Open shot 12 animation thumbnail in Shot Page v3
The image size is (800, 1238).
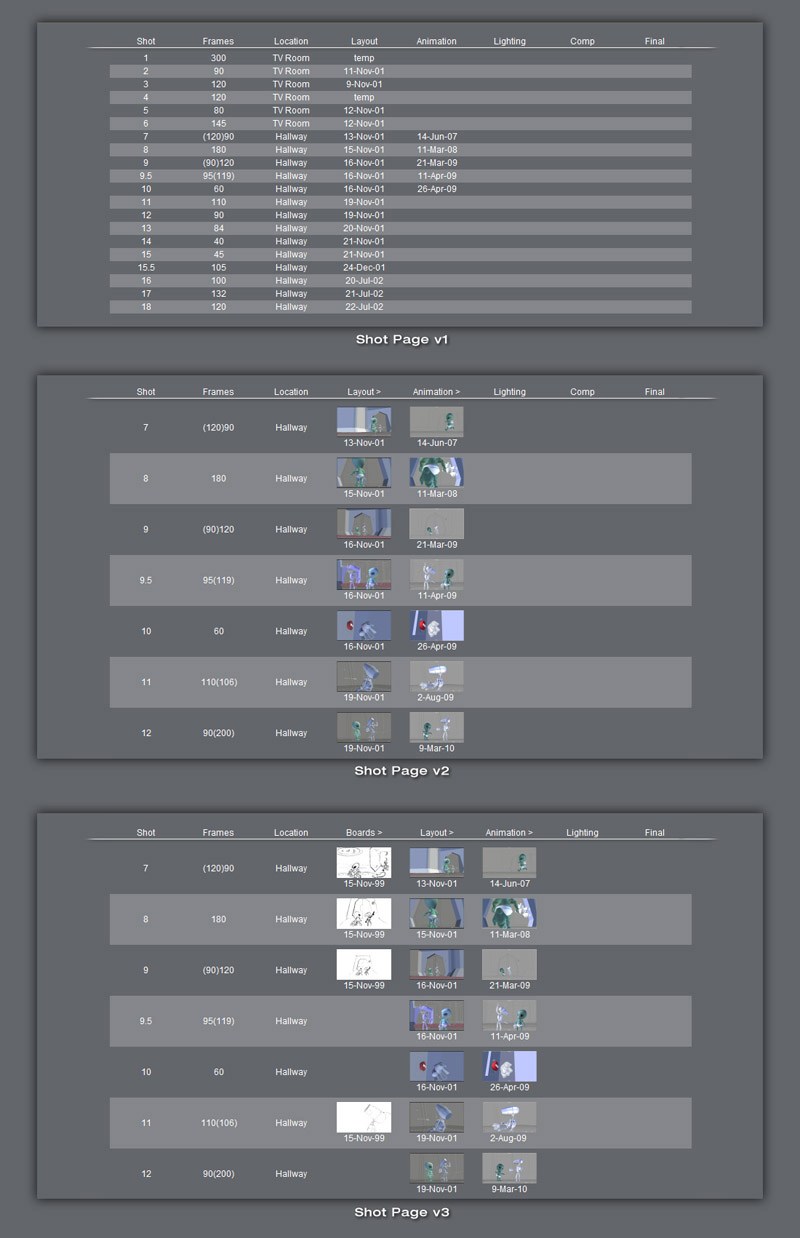point(509,1167)
